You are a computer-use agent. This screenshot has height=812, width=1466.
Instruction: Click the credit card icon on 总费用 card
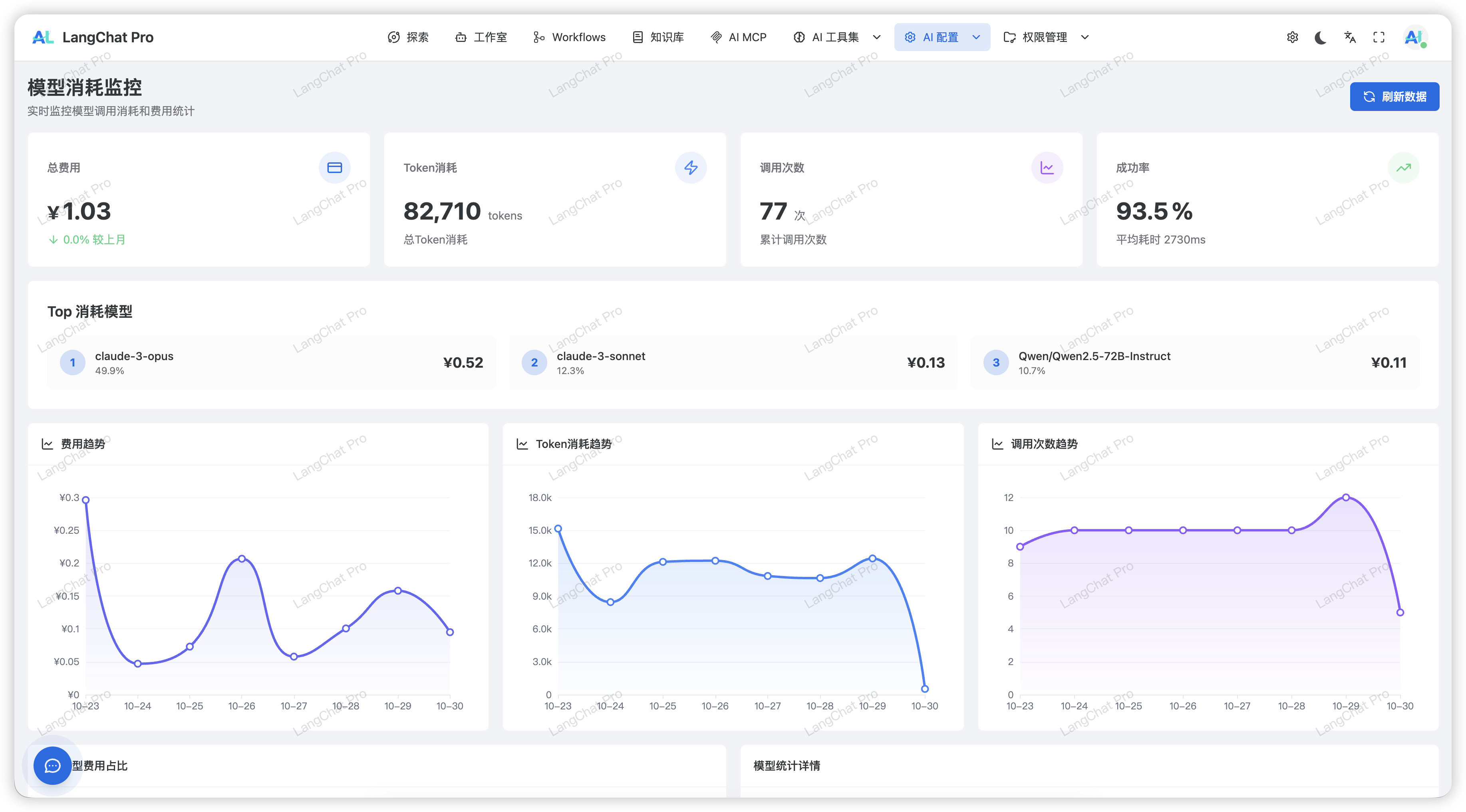[x=335, y=168]
